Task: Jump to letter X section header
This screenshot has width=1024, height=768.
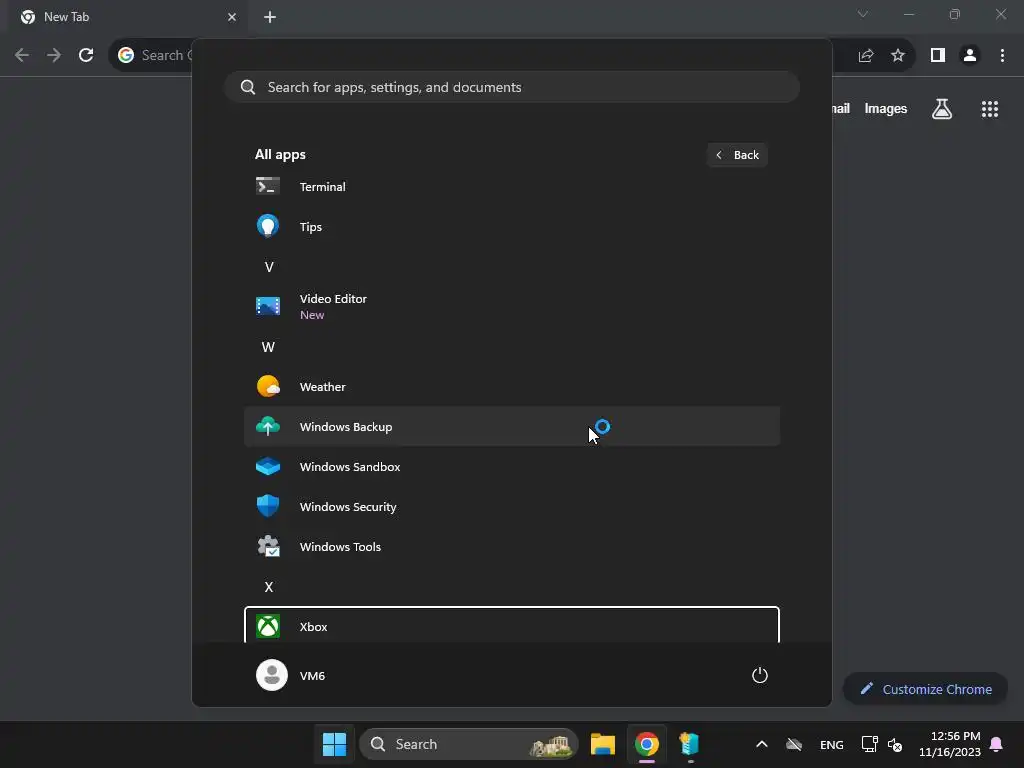Action: 268,586
